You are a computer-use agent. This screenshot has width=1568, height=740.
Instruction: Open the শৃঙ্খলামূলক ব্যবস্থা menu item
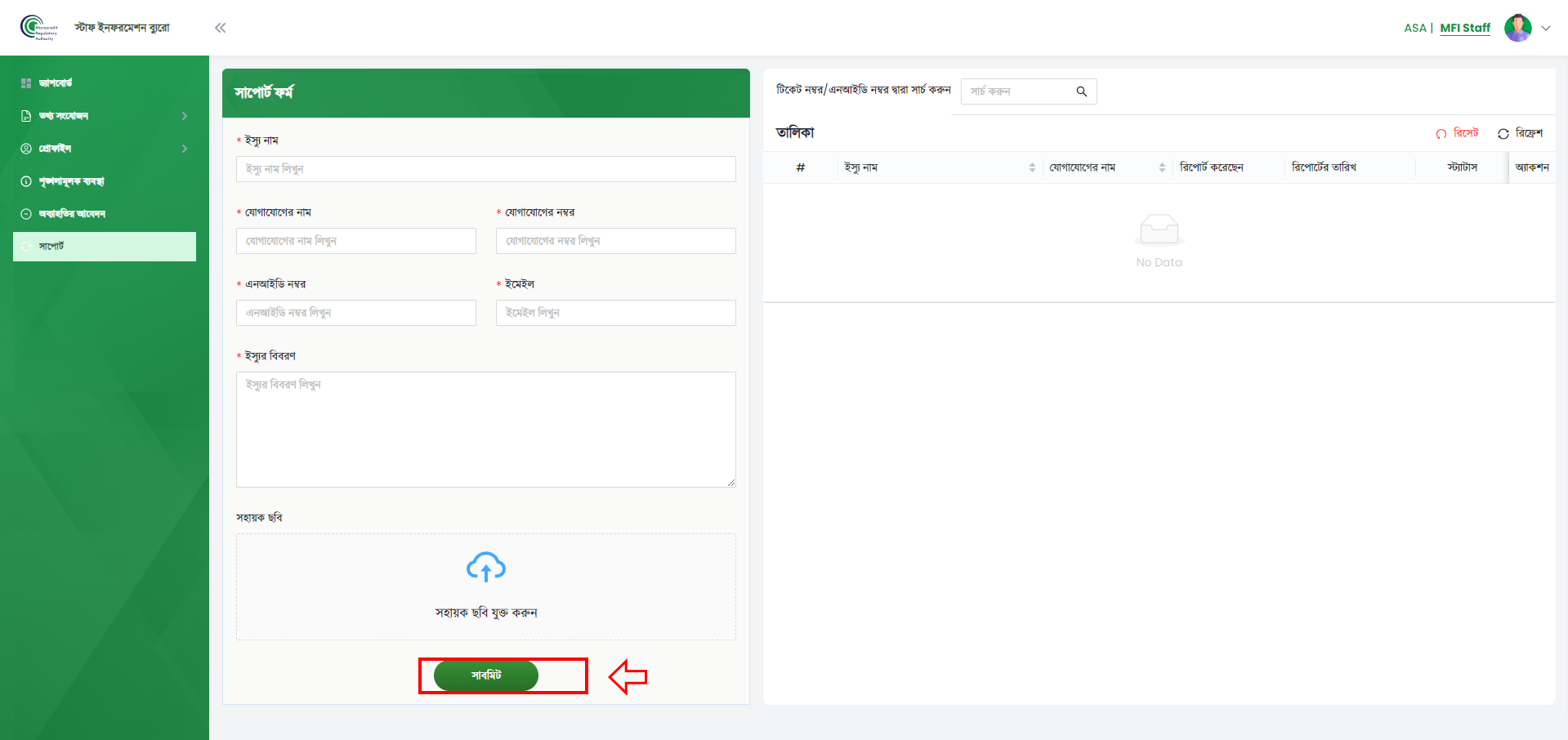click(105, 181)
